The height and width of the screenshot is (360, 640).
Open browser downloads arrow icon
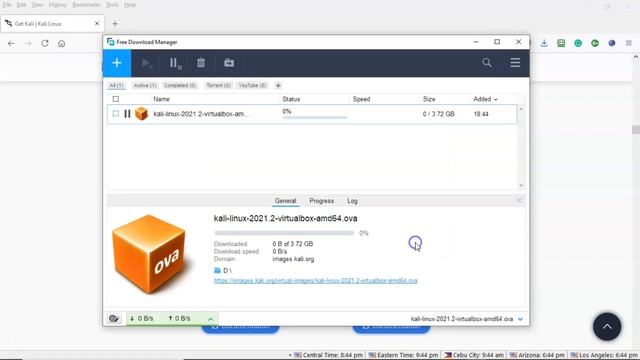pos(544,43)
